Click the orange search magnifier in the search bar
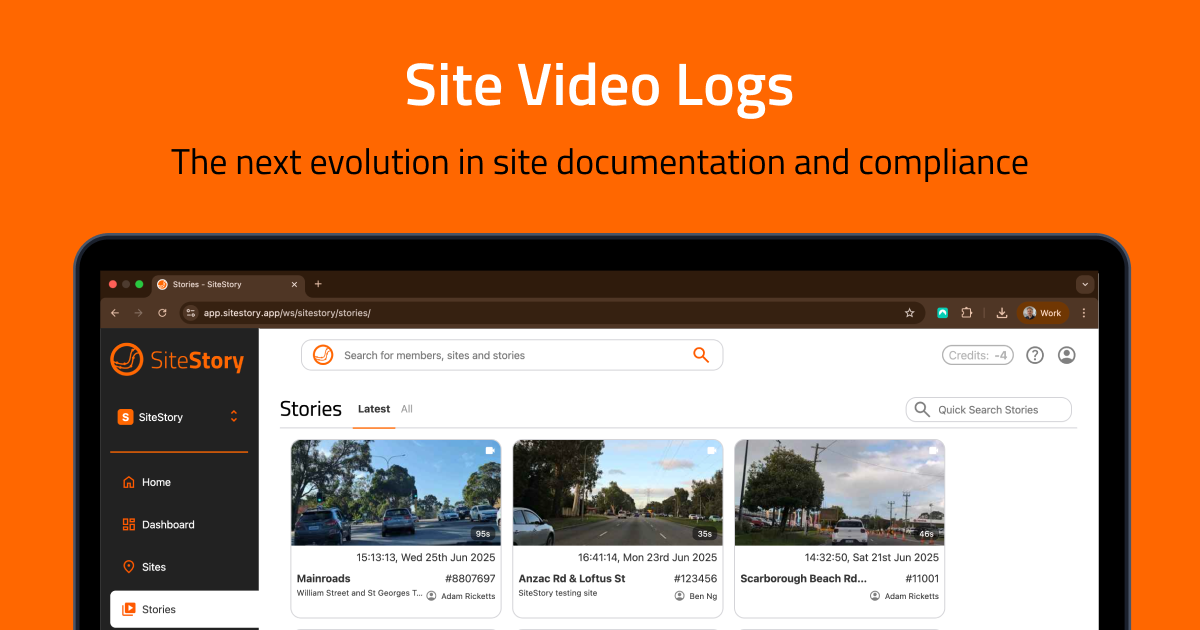 tap(700, 355)
